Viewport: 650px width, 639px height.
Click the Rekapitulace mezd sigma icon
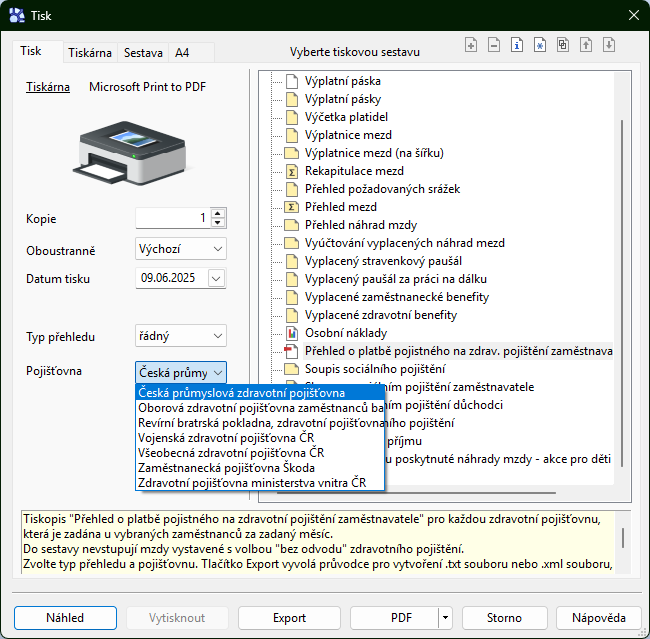point(292,171)
